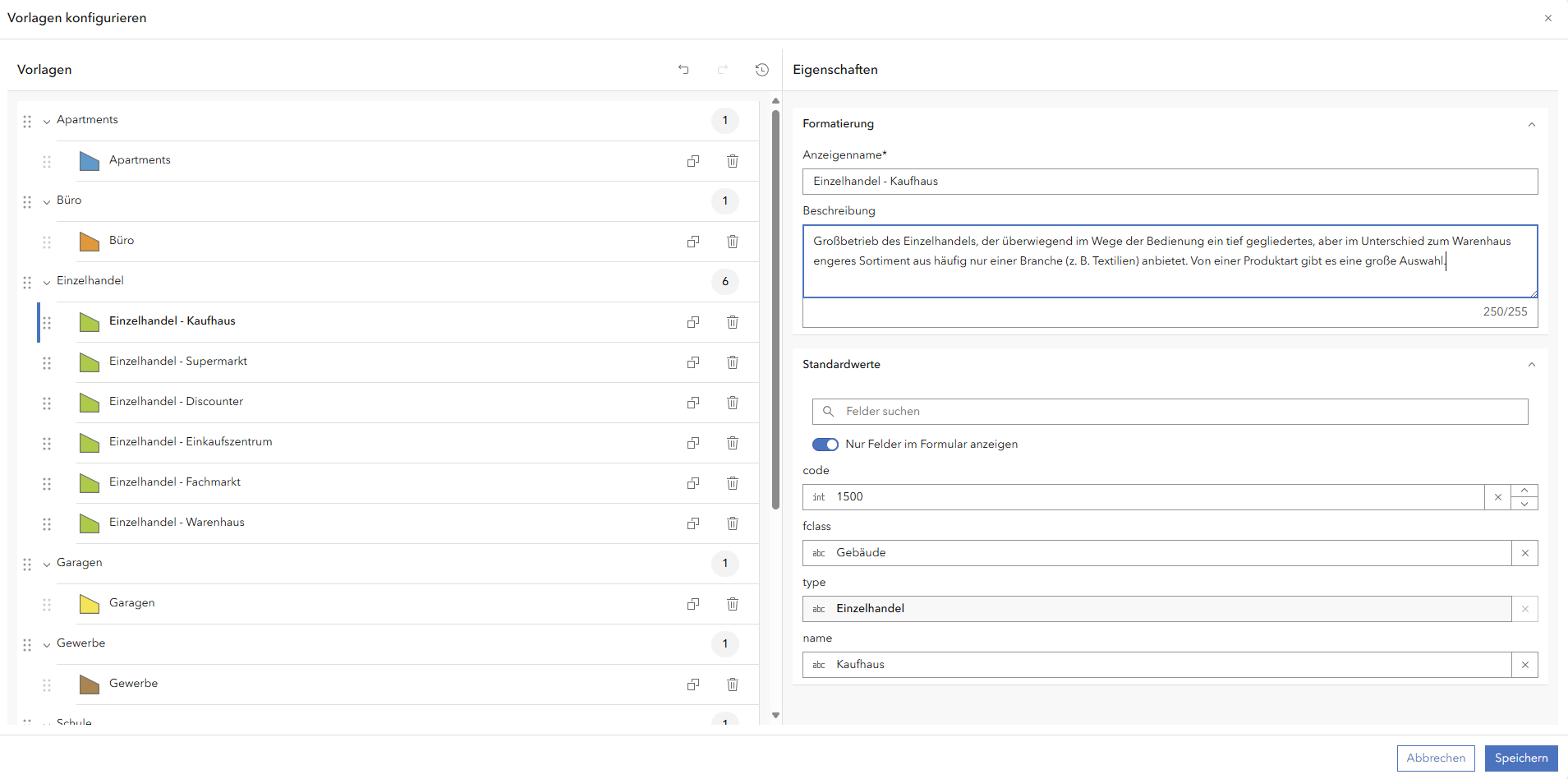Save templates with Speichern button
The image size is (1568, 779).
(1521, 758)
